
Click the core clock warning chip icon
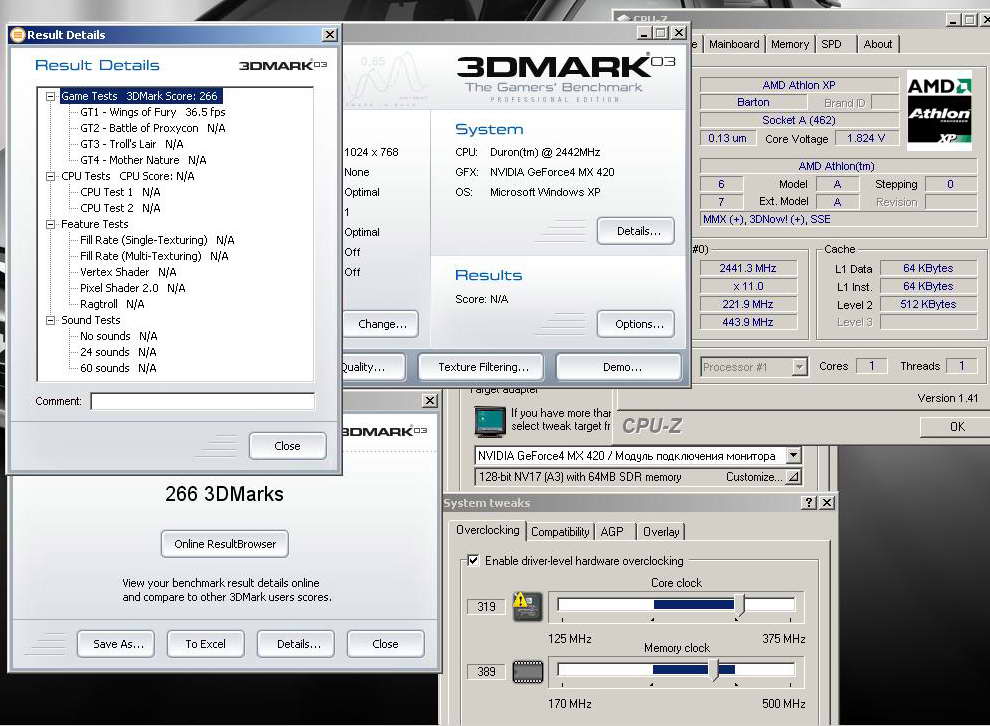click(x=527, y=606)
